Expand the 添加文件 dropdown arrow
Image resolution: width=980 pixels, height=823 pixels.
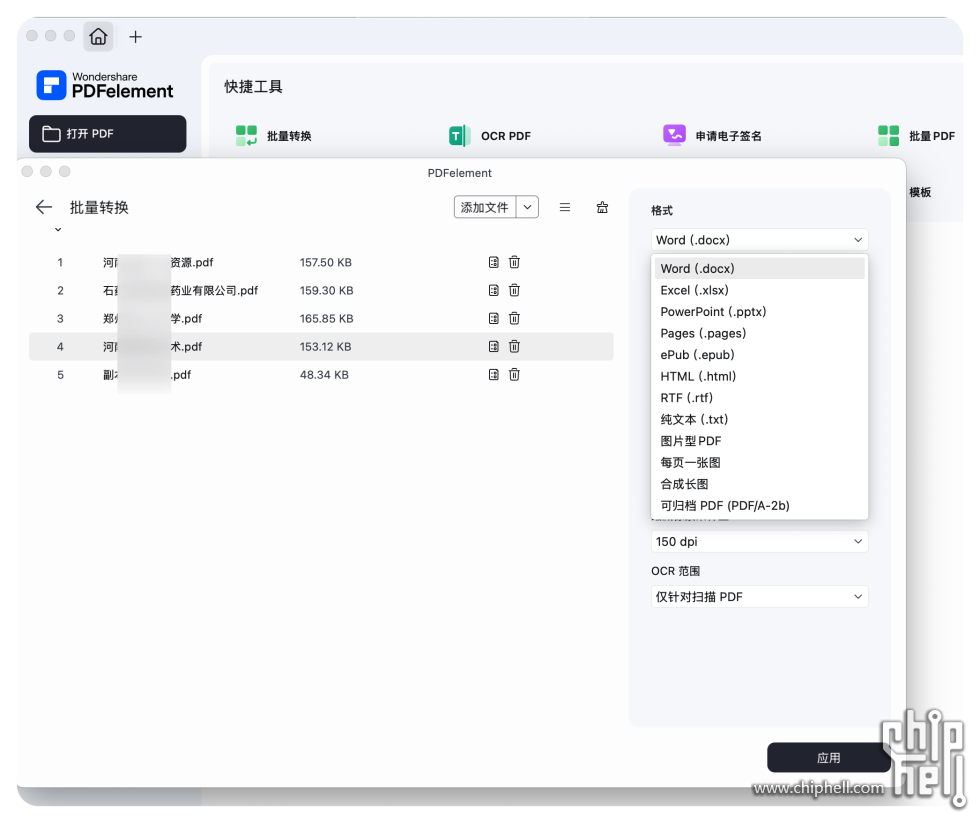point(528,207)
